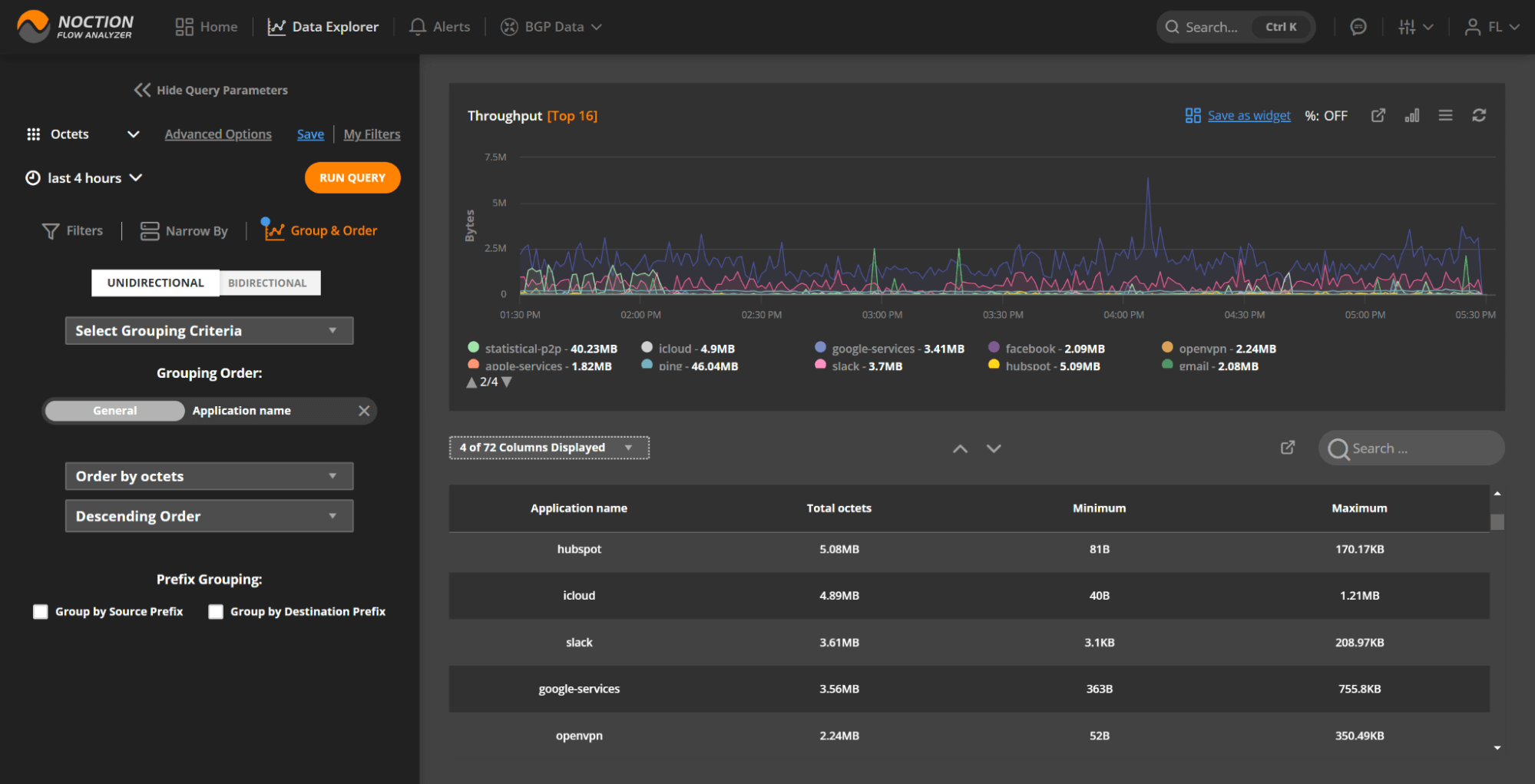The height and width of the screenshot is (784, 1535).
Task: Open Advanced Options link
Action: [218, 134]
